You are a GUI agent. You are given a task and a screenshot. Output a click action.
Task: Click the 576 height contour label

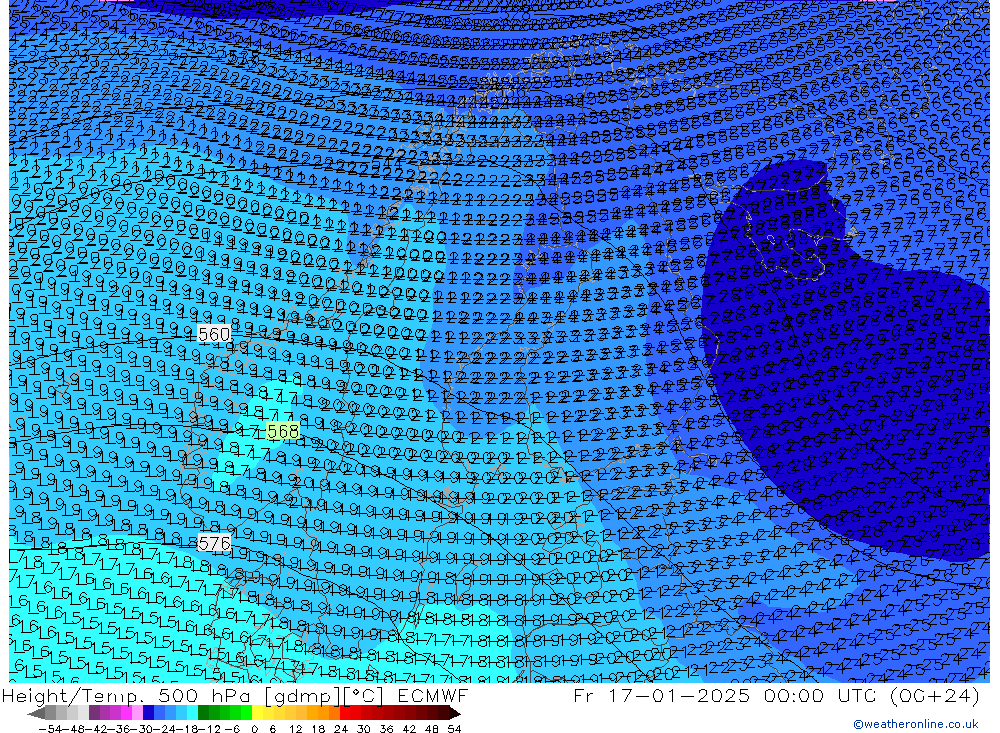(x=214, y=543)
